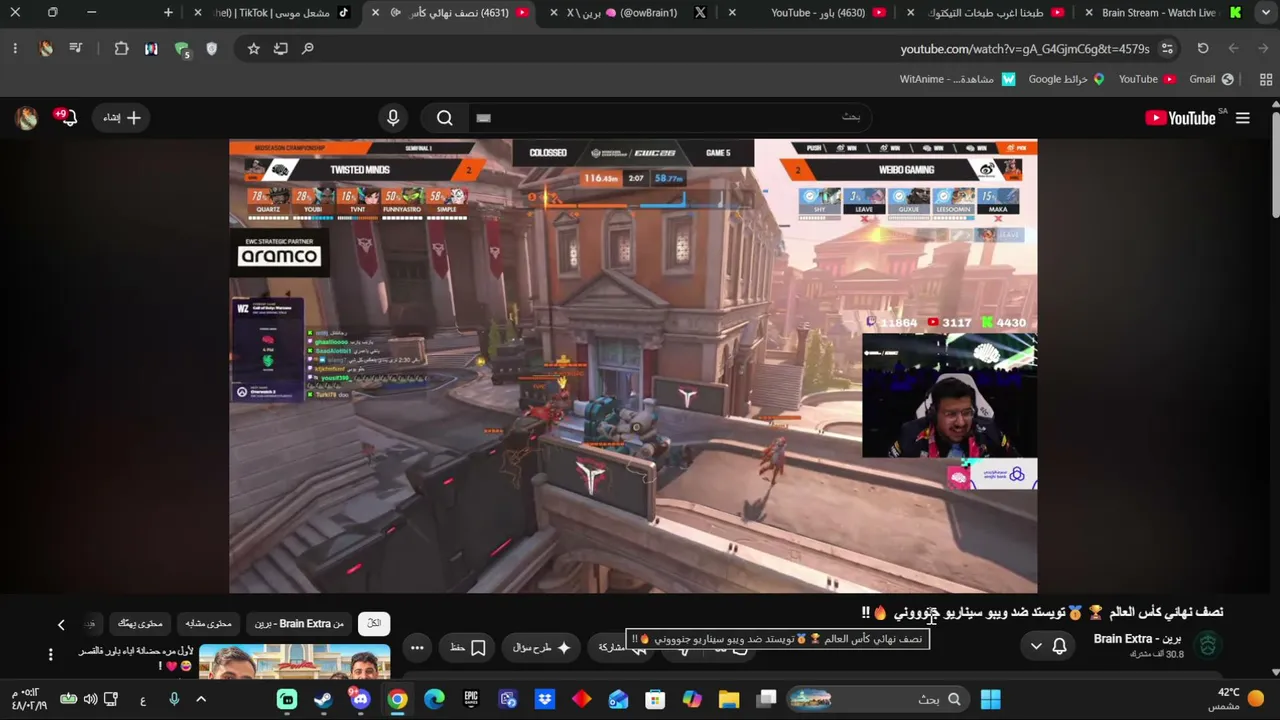Open the Chrome profile avatar in toolbar
The image size is (1280, 720).
pyautogui.click(x=46, y=48)
